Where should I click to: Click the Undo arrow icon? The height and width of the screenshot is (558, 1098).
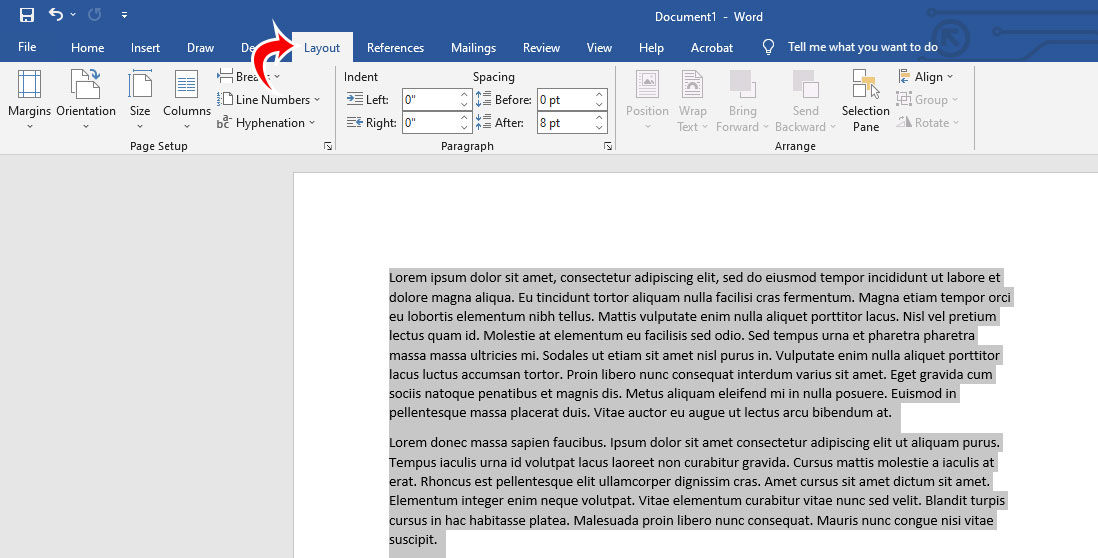click(x=57, y=15)
